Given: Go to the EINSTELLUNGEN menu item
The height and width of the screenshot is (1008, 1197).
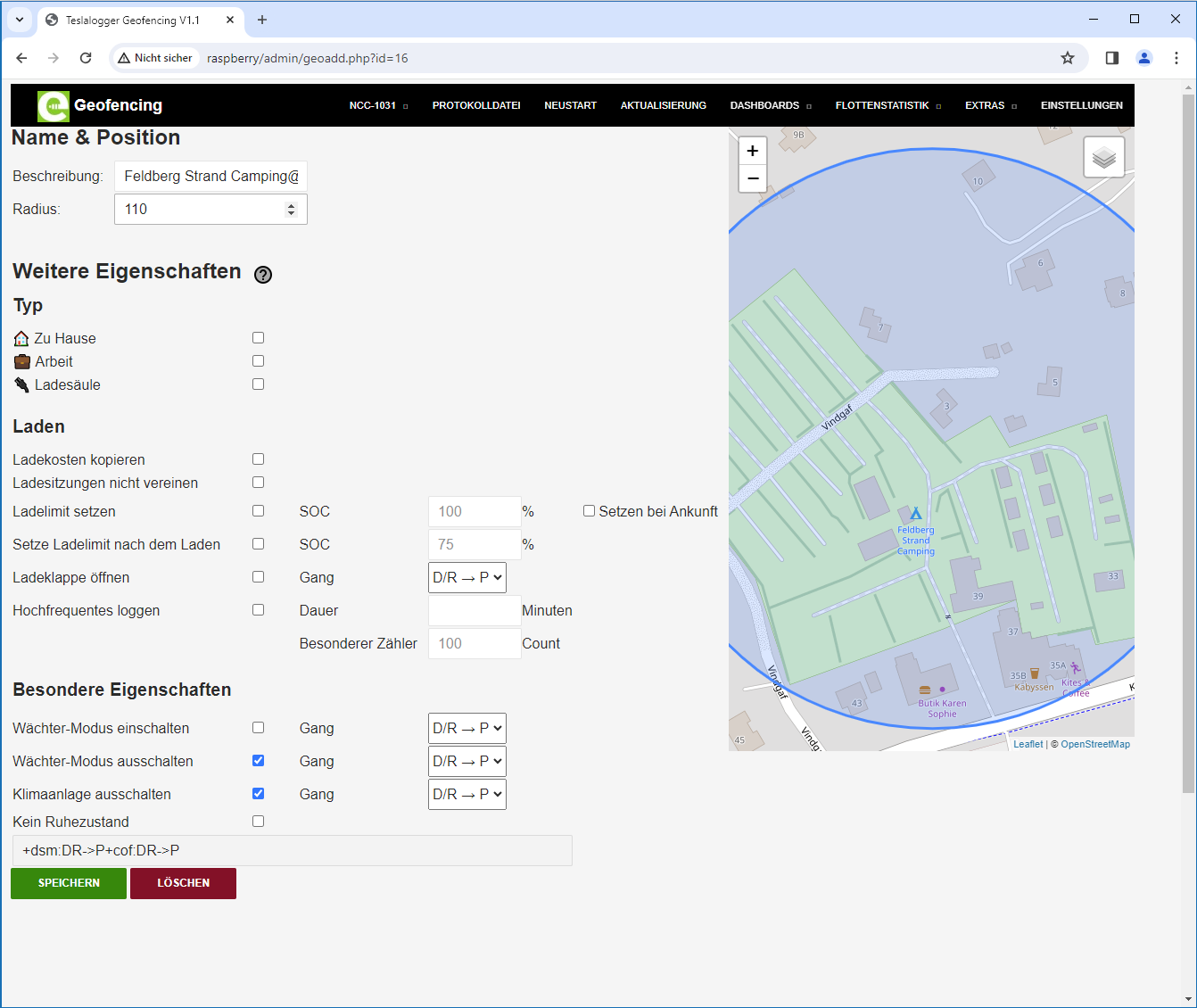Looking at the screenshot, I should (x=1081, y=105).
